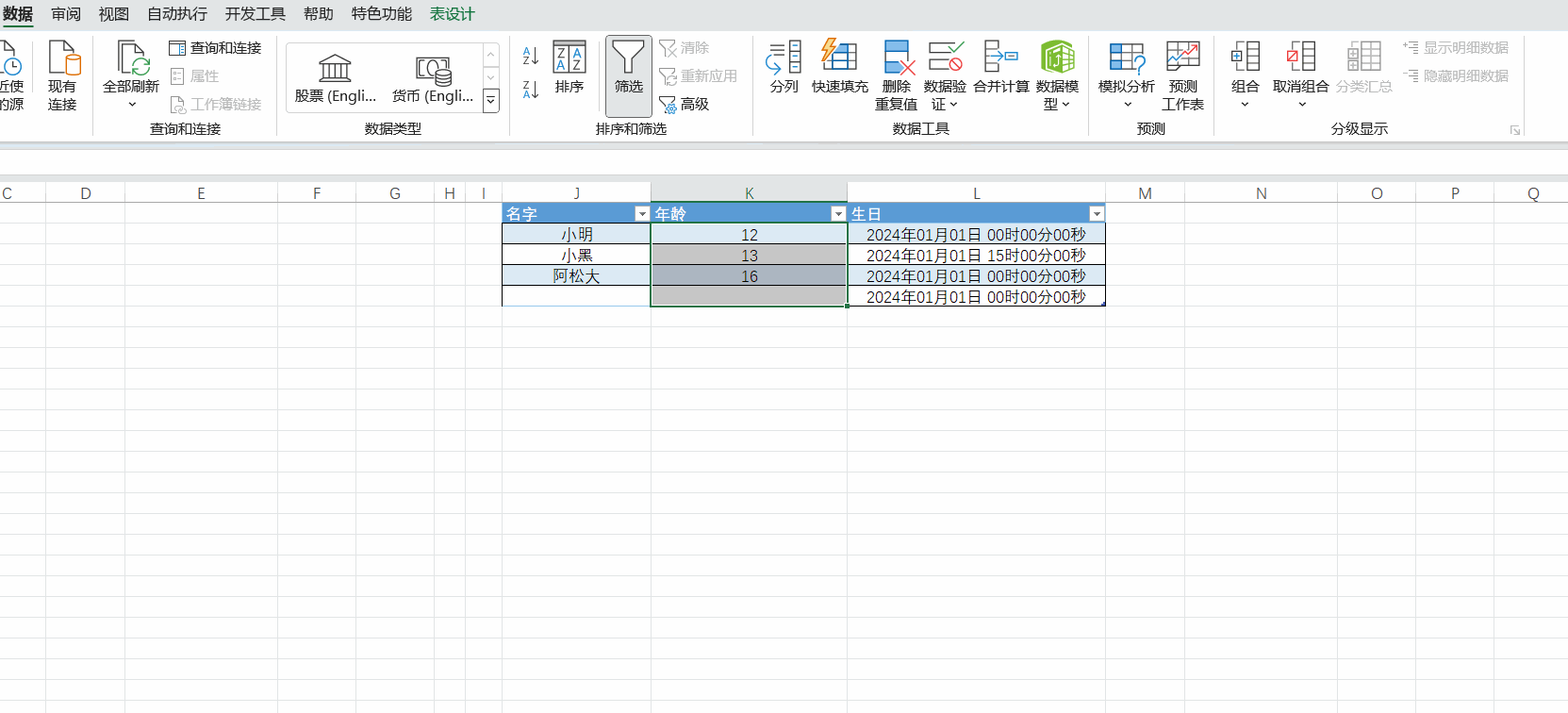
Task: Click the 高级 advanced filter button
Action: click(685, 104)
